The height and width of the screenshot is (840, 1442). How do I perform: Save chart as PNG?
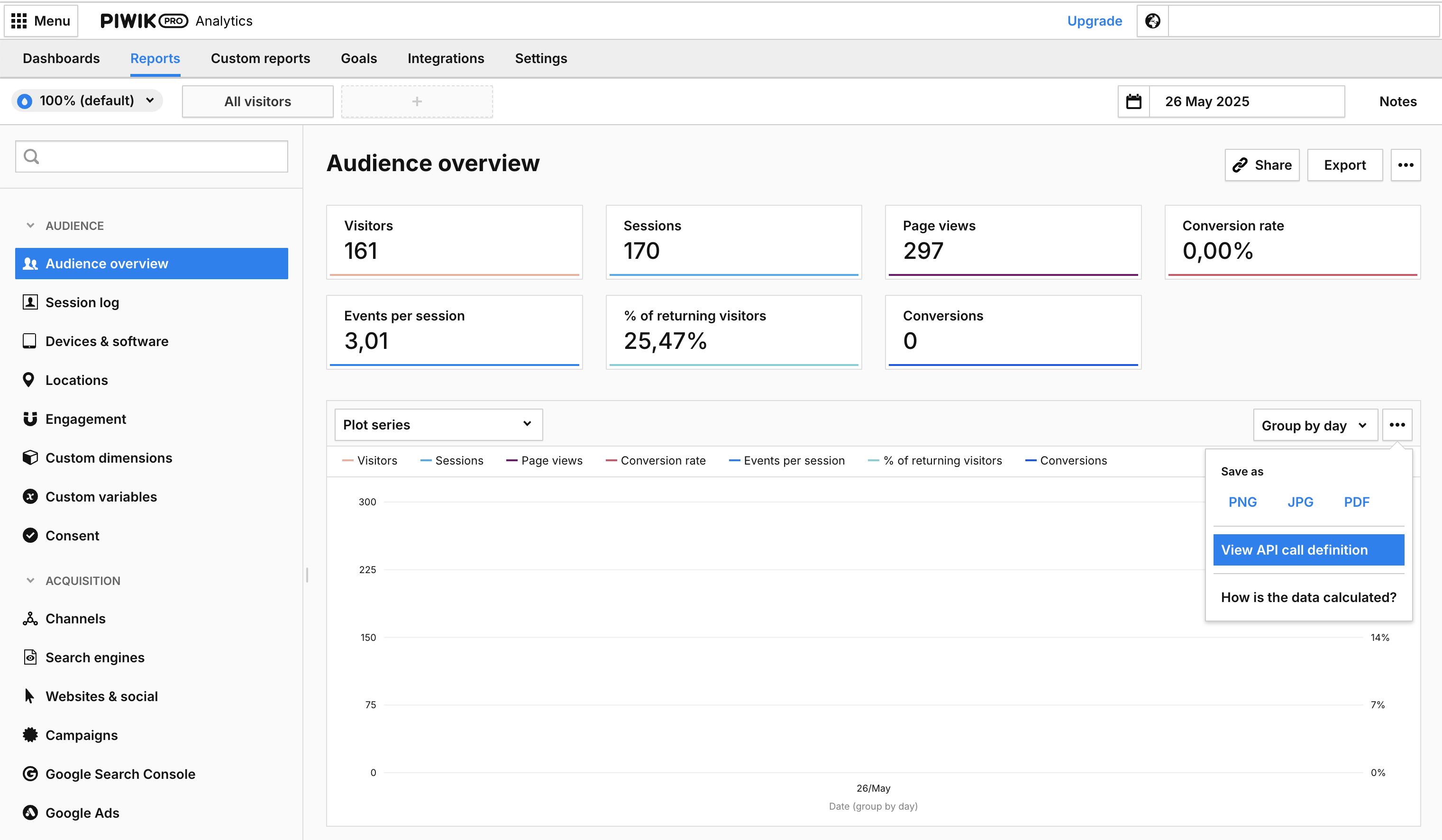(1242, 502)
